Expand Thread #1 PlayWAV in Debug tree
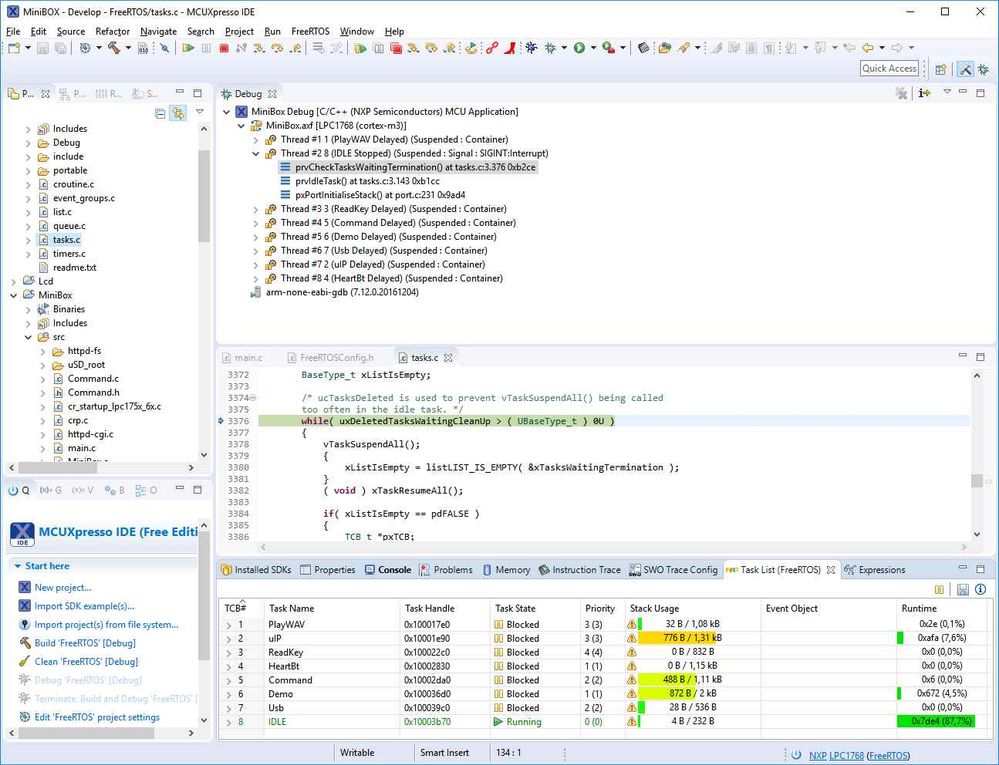This screenshot has height=765, width=999. pyautogui.click(x=256, y=139)
